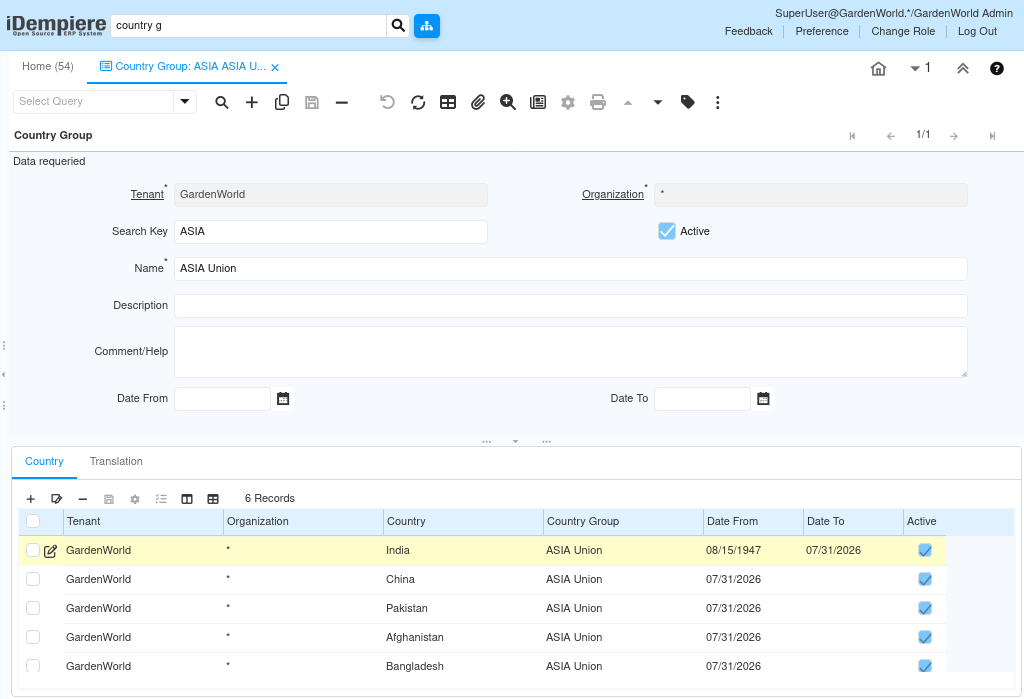Open the Country detail tab
1024x699 pixels.
pyautogui.click(x=44, y=462)
